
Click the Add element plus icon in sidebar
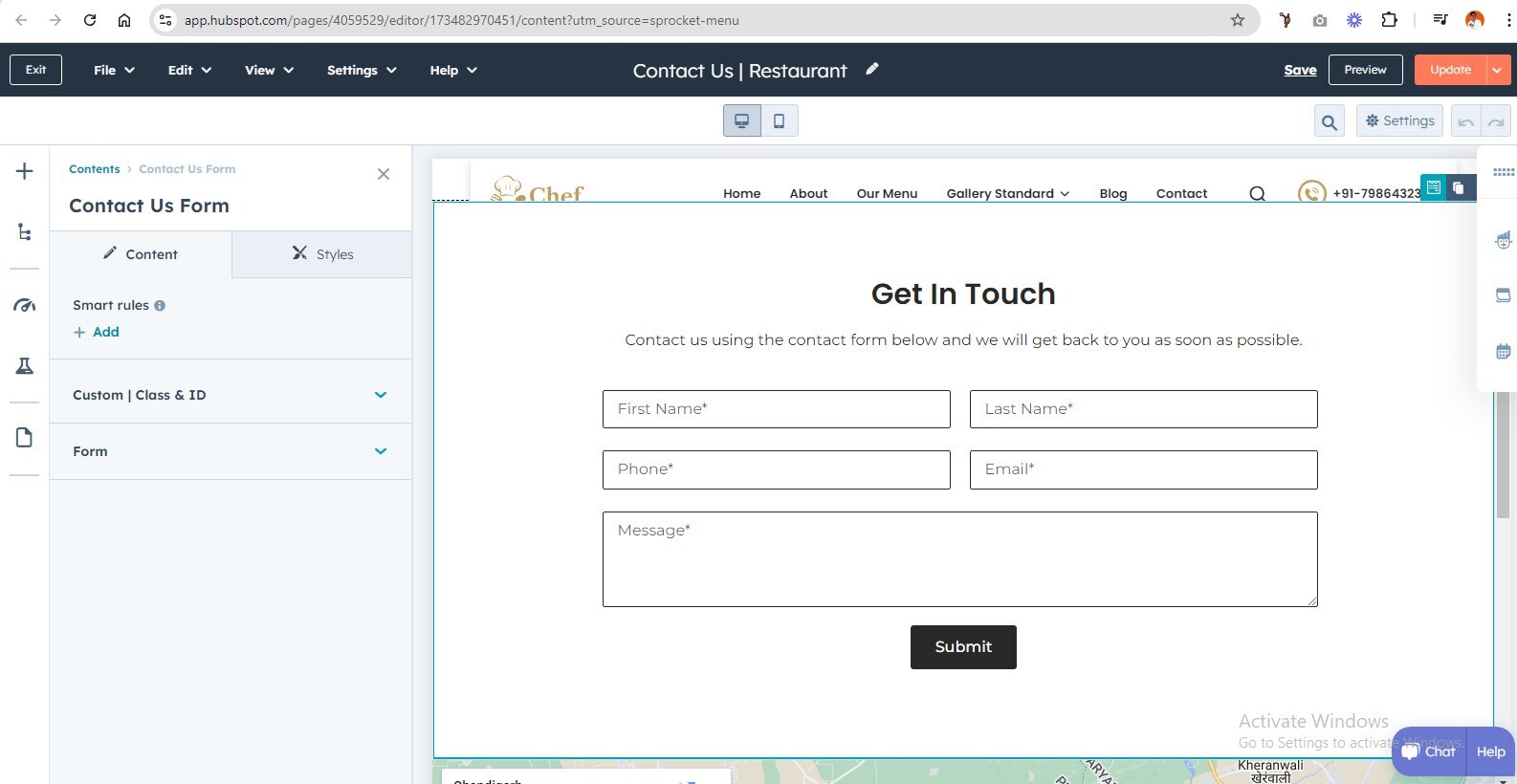point(25,171)
